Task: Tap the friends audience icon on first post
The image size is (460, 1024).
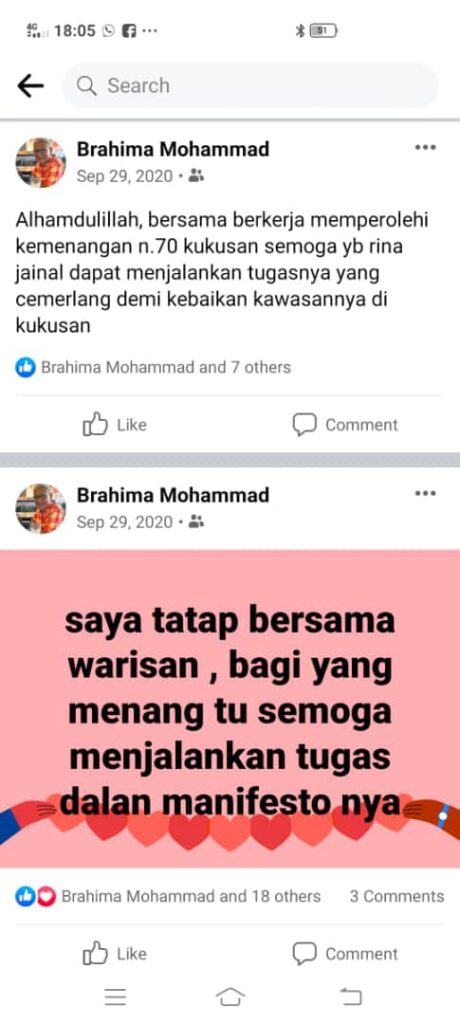Action: (196, 176)
